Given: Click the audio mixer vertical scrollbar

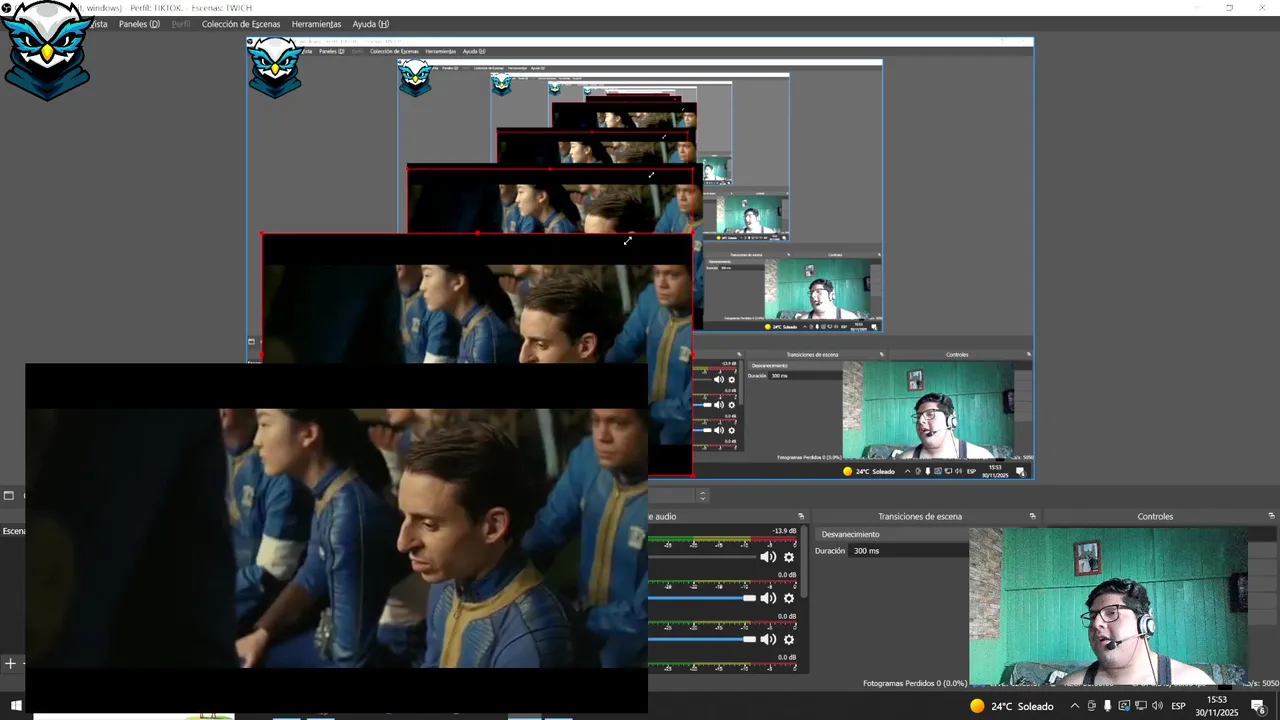Looking at the screenshot, I should click(803, 562).
